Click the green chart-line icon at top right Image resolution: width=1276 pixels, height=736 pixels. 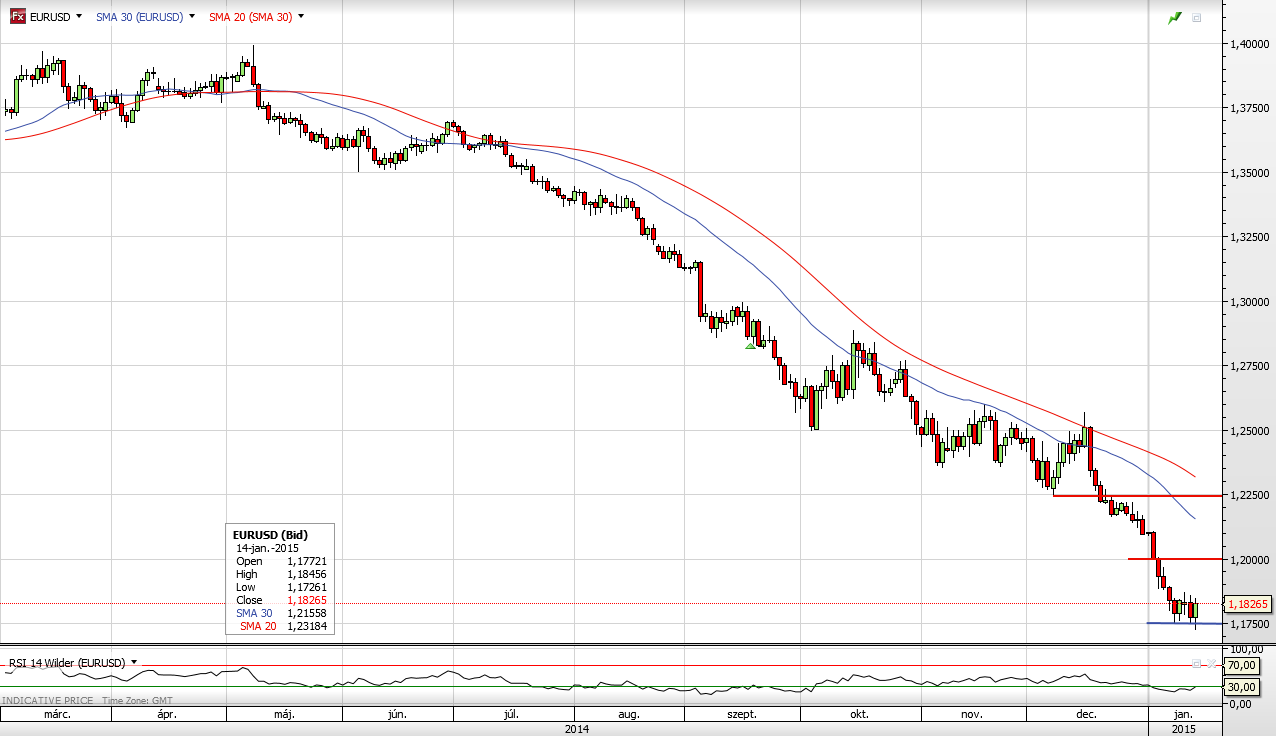coord(1175,17)
